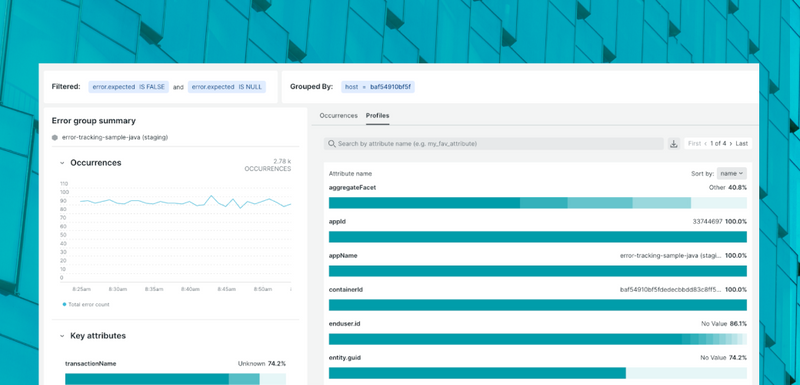Click the aggregateFacet distribution bar
The image size is (800, 385).
538,203
